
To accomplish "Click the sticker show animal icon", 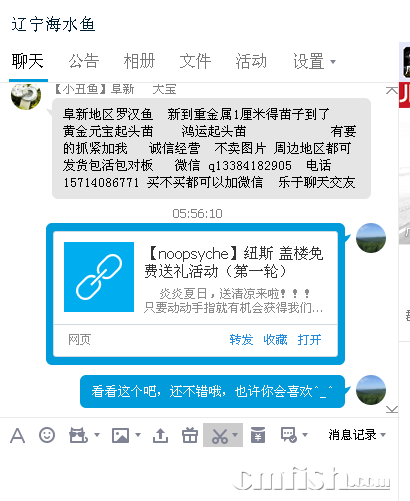I will pyautogui.click(x=78, y=435).
